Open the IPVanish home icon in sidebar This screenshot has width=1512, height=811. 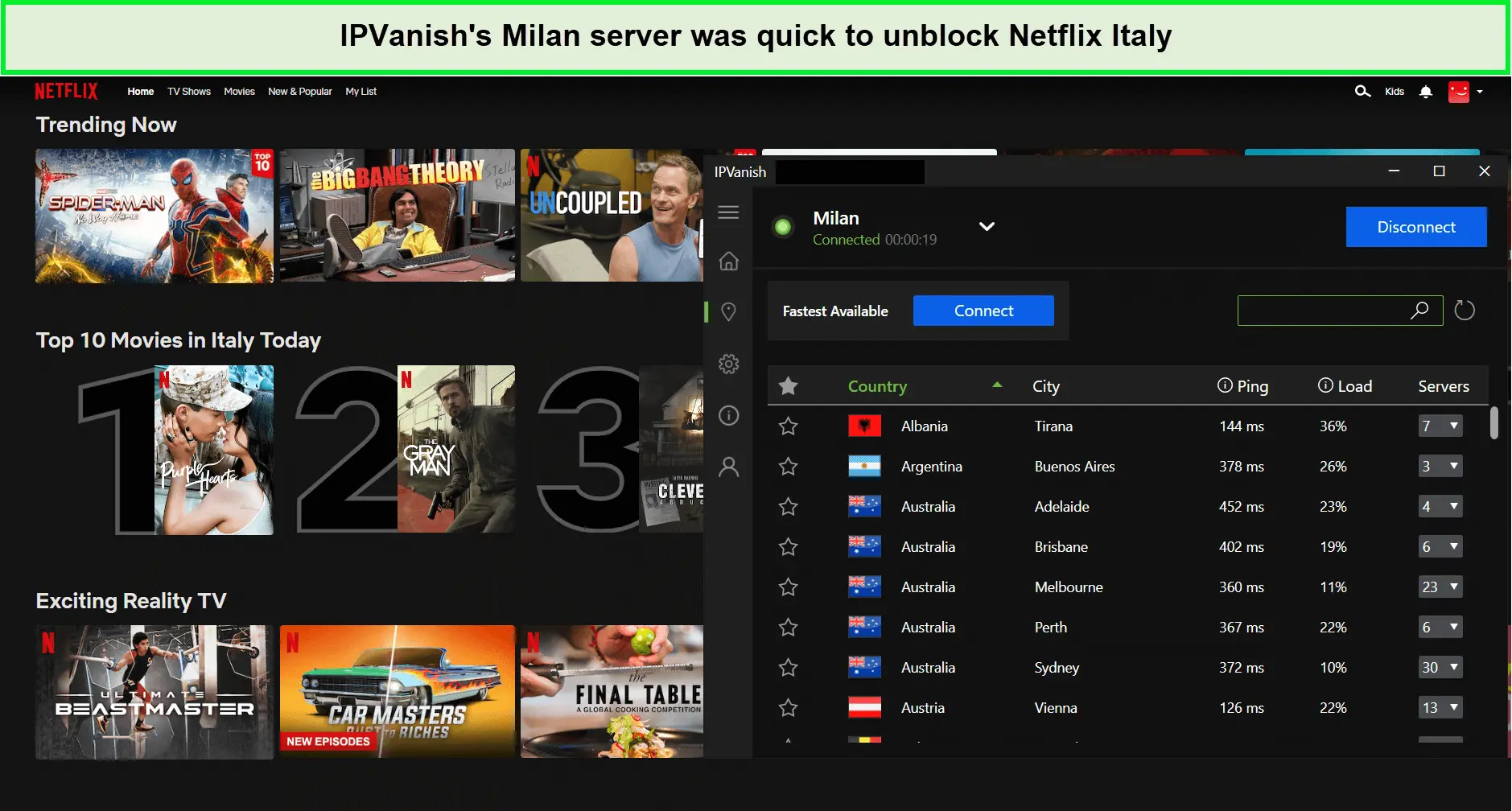point(728,261)
